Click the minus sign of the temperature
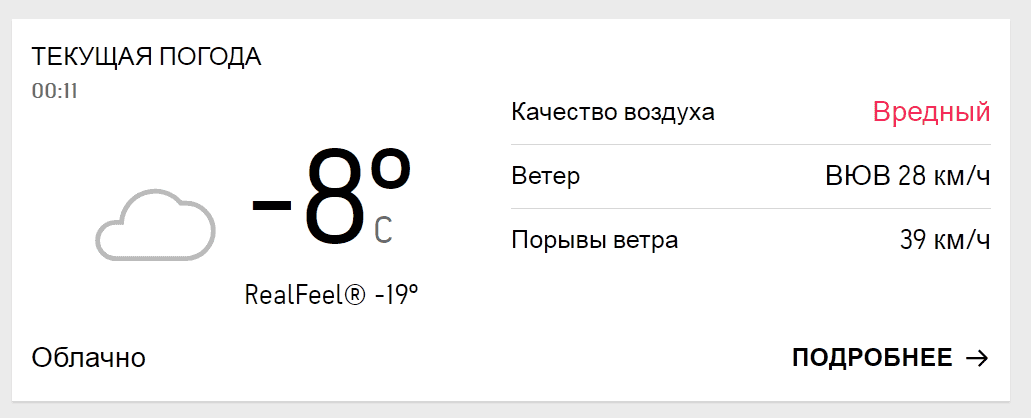This screenshot has width=1031, height=418. click(x=270, y=206)
